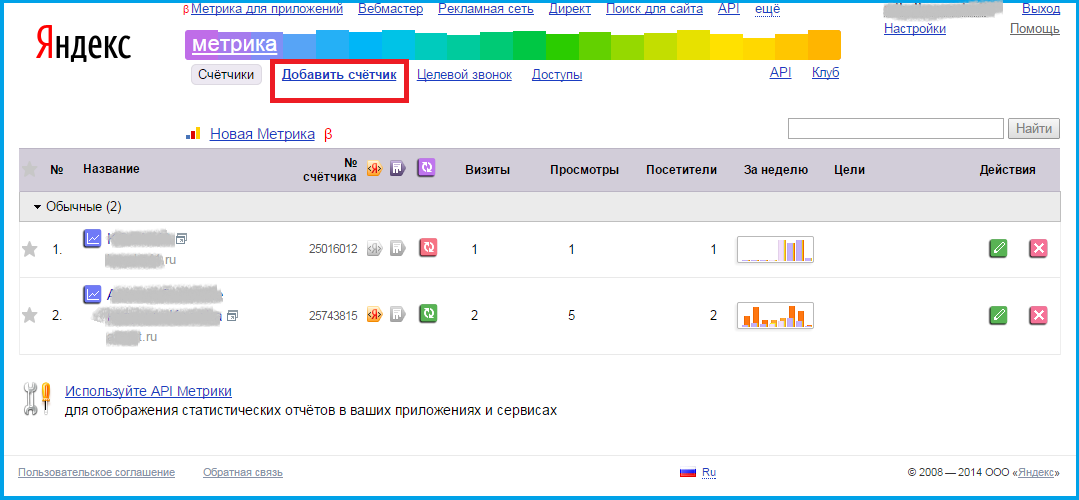Open Поиск для сайта link
Screen dimensions: 1079x500
click(654, 9)
